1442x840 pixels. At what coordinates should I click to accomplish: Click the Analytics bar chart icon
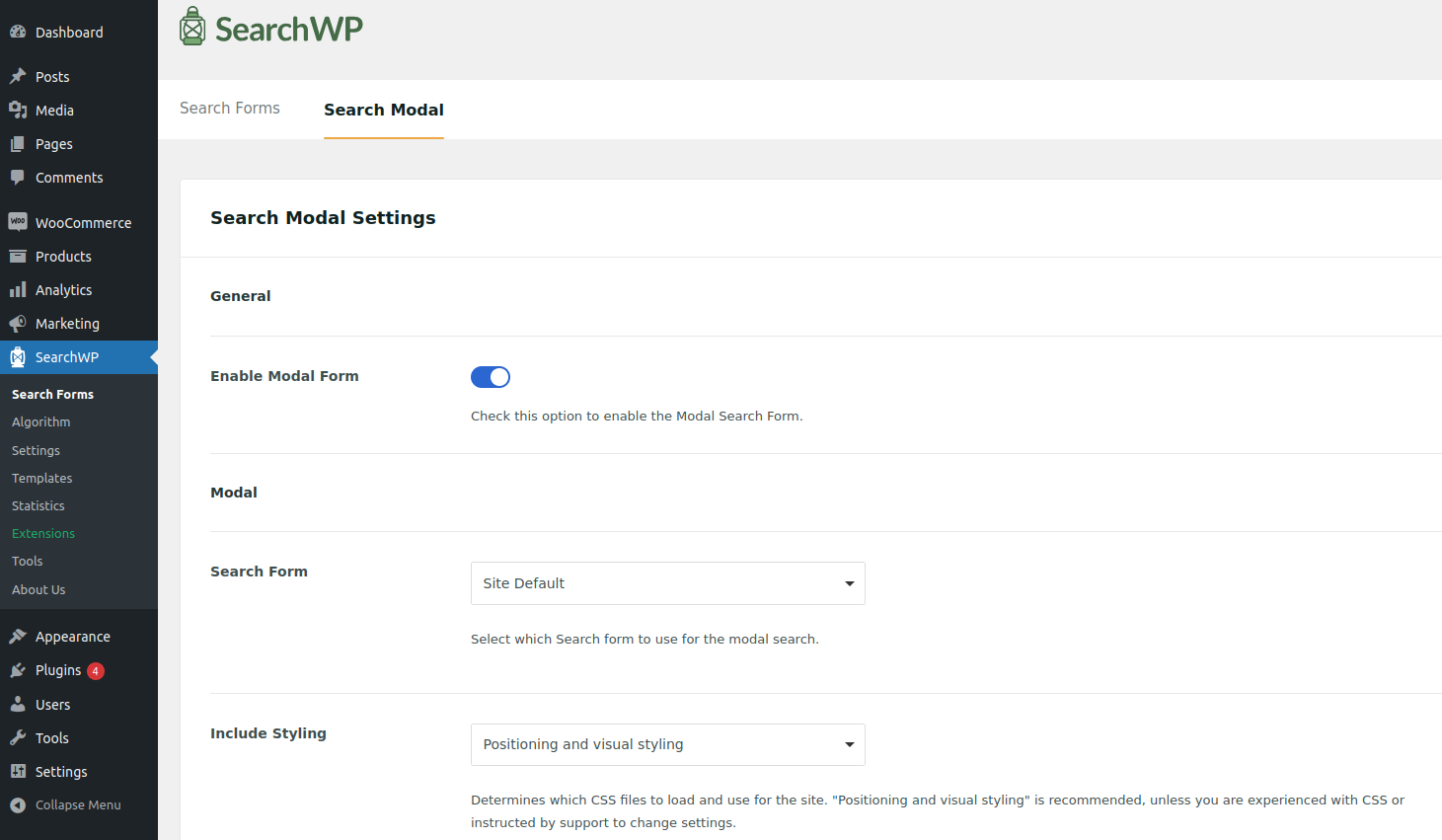18,290
